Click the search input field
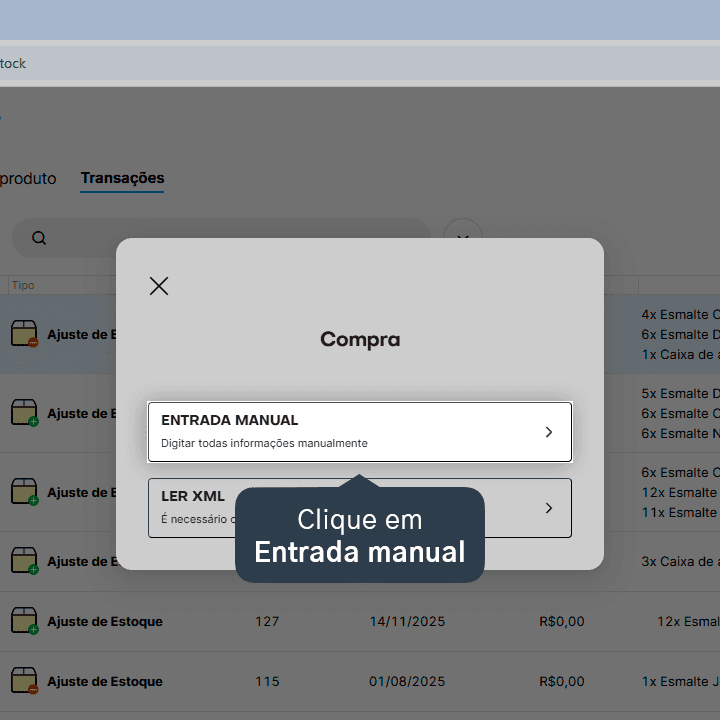The width and height of the screenshot is (720, 720). click(x=220, y=238)
